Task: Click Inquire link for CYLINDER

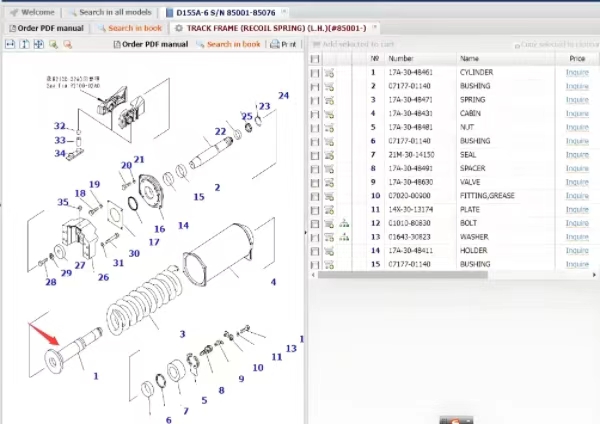Action: pos(577,72)
